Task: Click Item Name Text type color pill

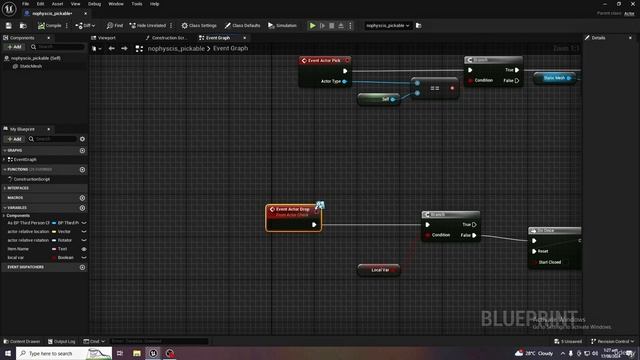Action: 54,249
